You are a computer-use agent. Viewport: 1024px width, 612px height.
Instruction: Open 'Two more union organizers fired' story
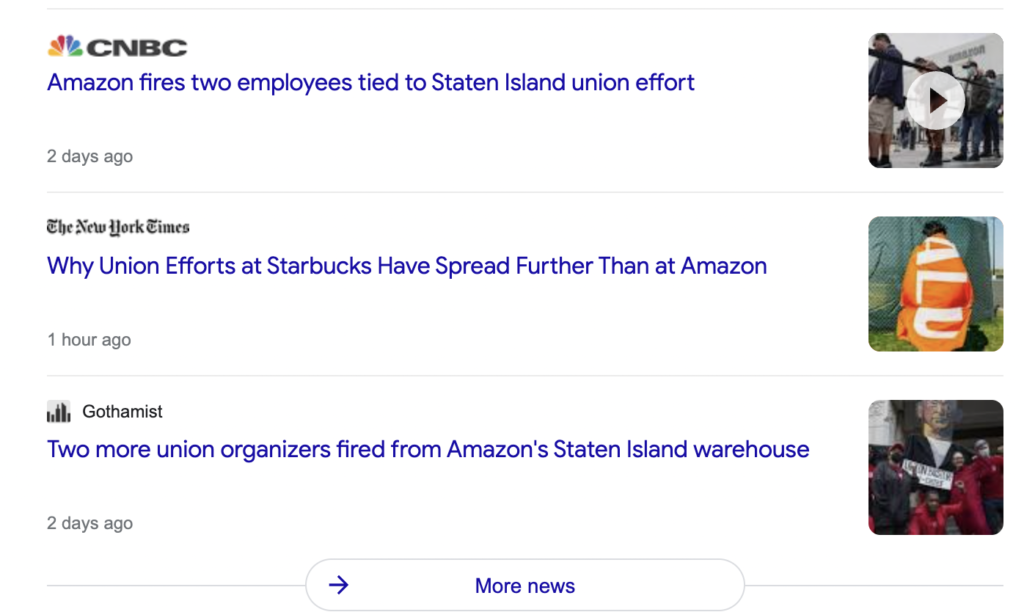[x=427, y=449]
